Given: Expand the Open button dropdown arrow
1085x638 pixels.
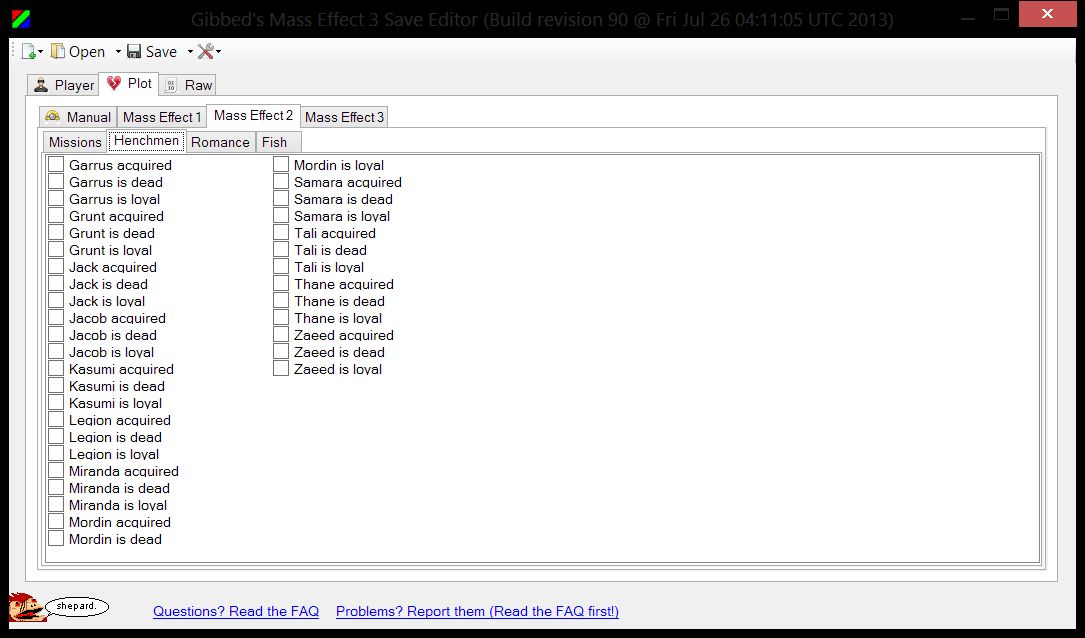Looking at the screenshot, I should coord(118,52).
